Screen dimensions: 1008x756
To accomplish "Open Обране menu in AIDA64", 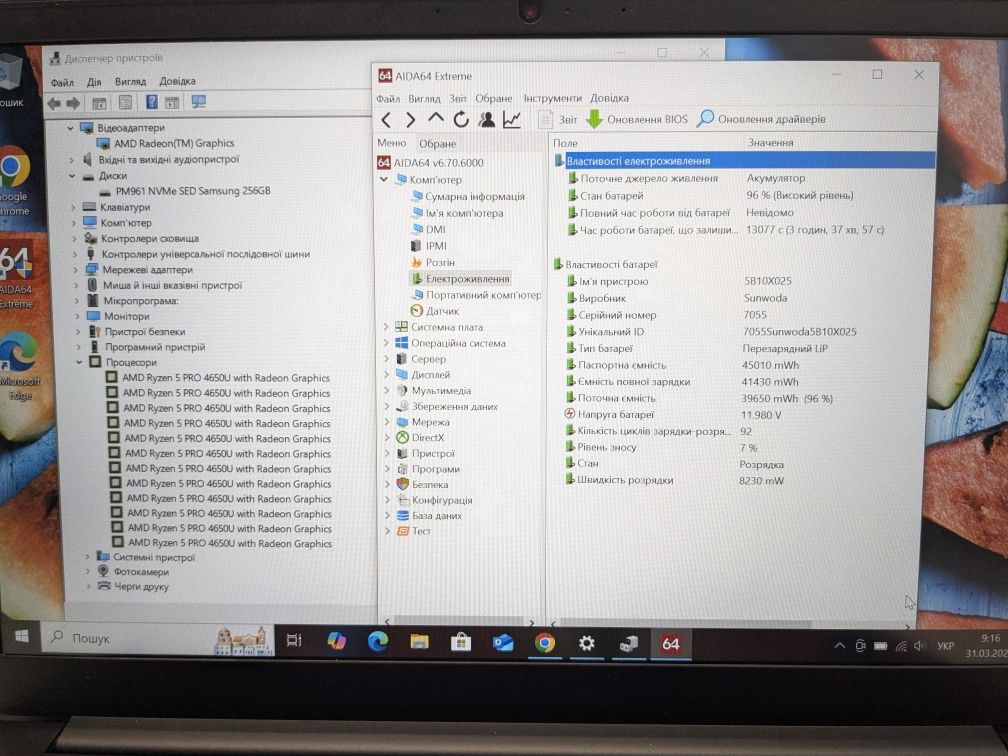I will [x=494, y=98].
